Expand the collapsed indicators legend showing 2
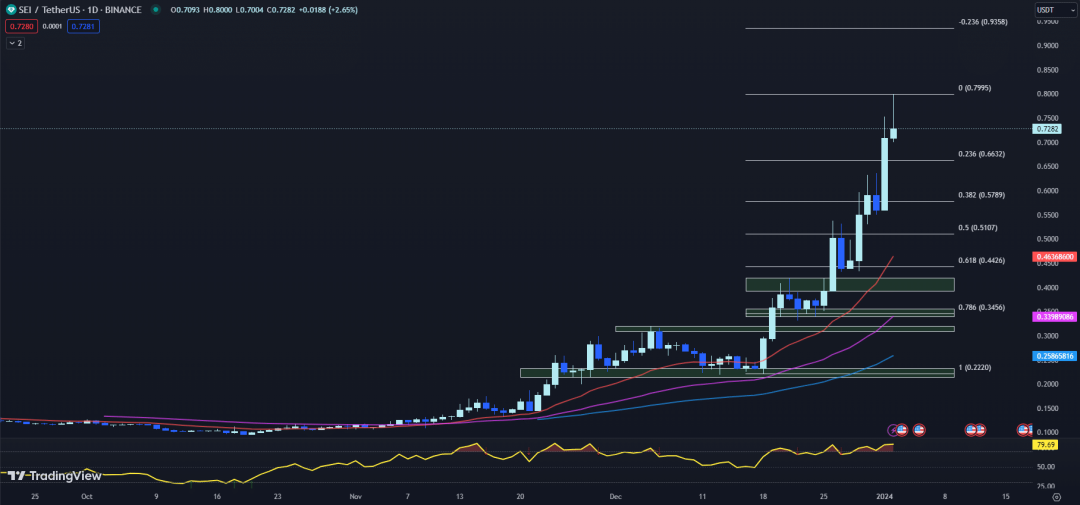The width and height of the screenshot is (1080, 505). 15,43
